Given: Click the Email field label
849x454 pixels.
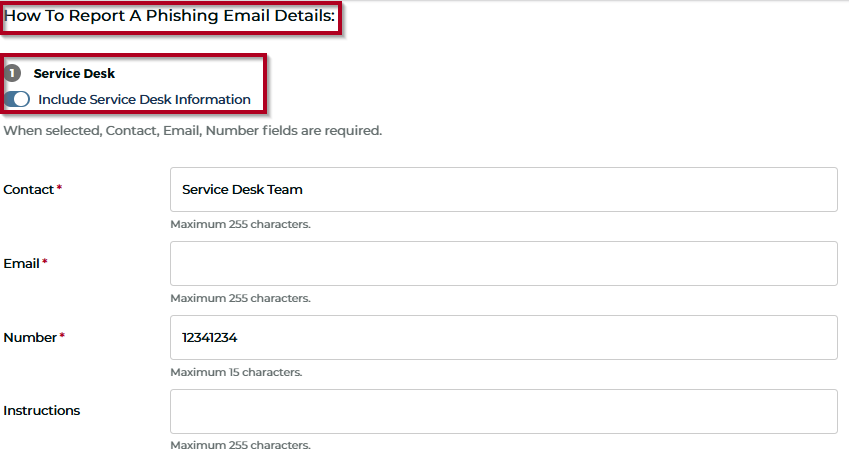Looking at the screenshot, I should coord(21,263).
